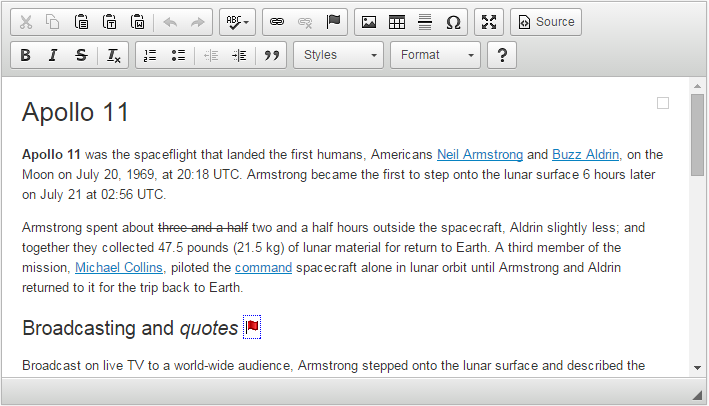Open the spell checker ABC dropdown
This screenshot has width=709, height=406.
pos(237,22)
